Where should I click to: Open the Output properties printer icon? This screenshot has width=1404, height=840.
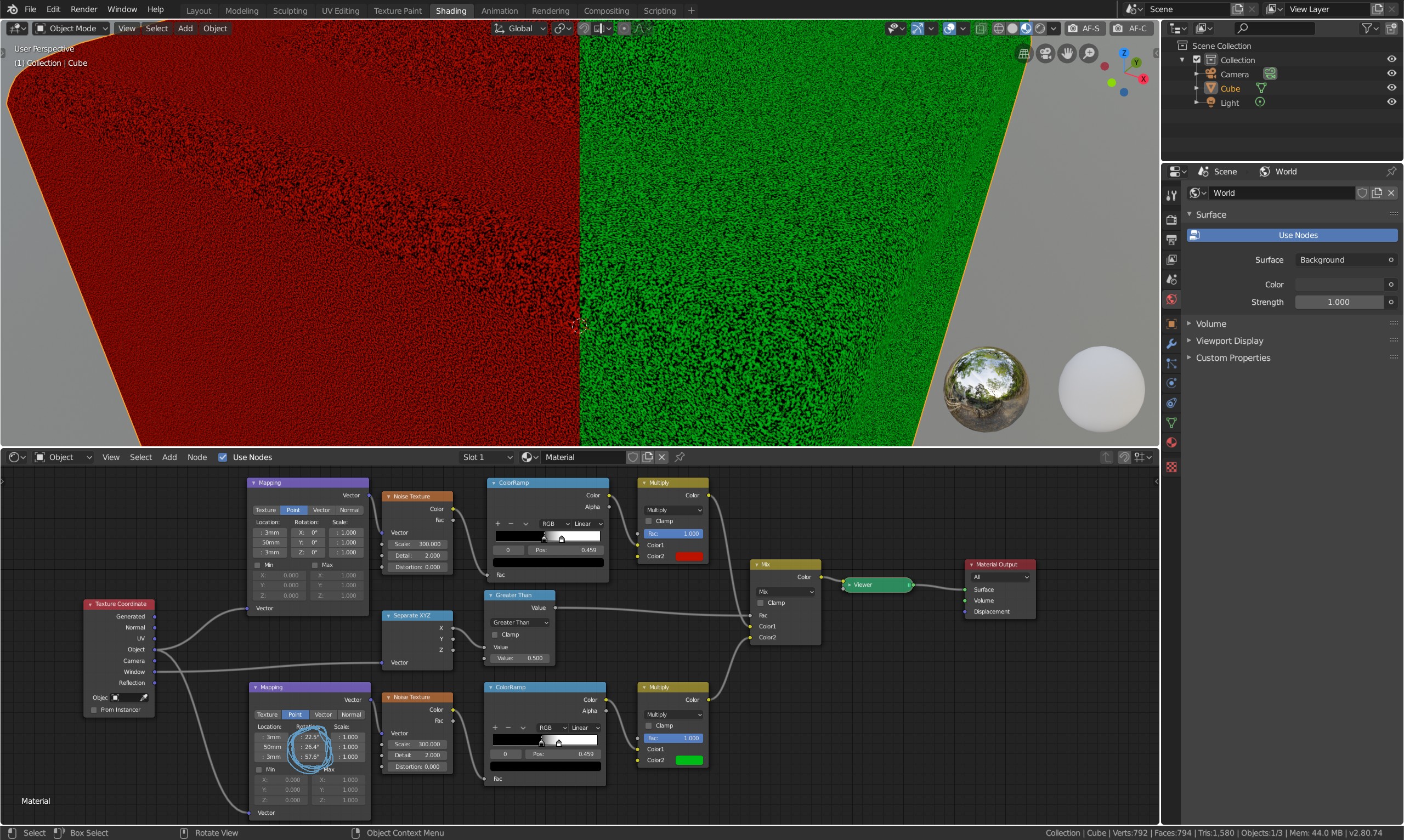(x=1171, y=240)
